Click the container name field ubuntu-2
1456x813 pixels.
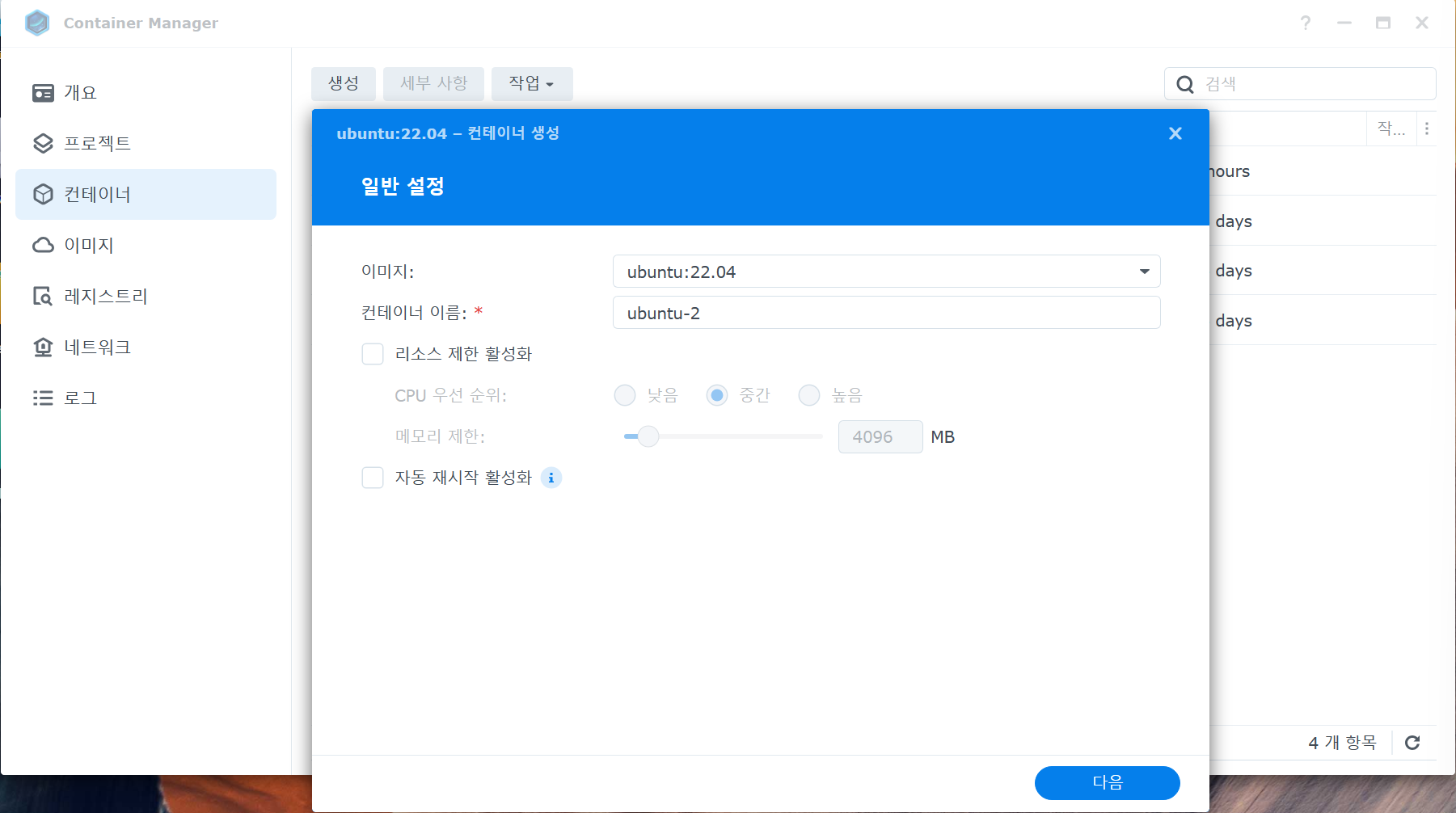(886, 313)
